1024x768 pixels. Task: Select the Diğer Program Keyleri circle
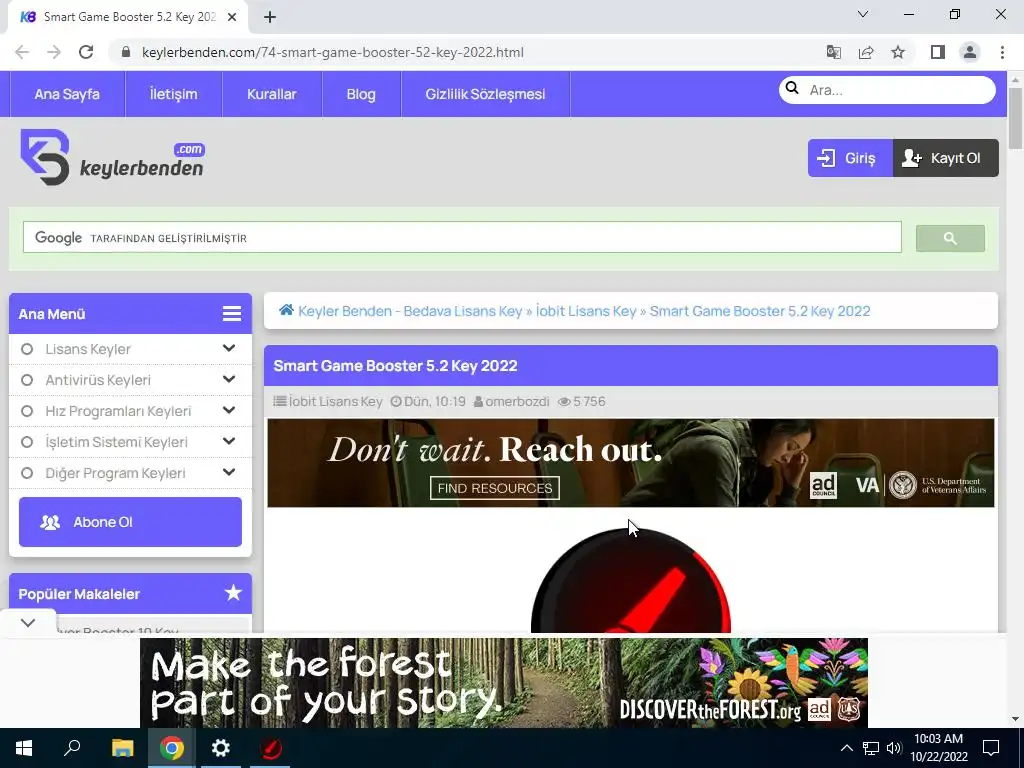(x=27, y=473)
